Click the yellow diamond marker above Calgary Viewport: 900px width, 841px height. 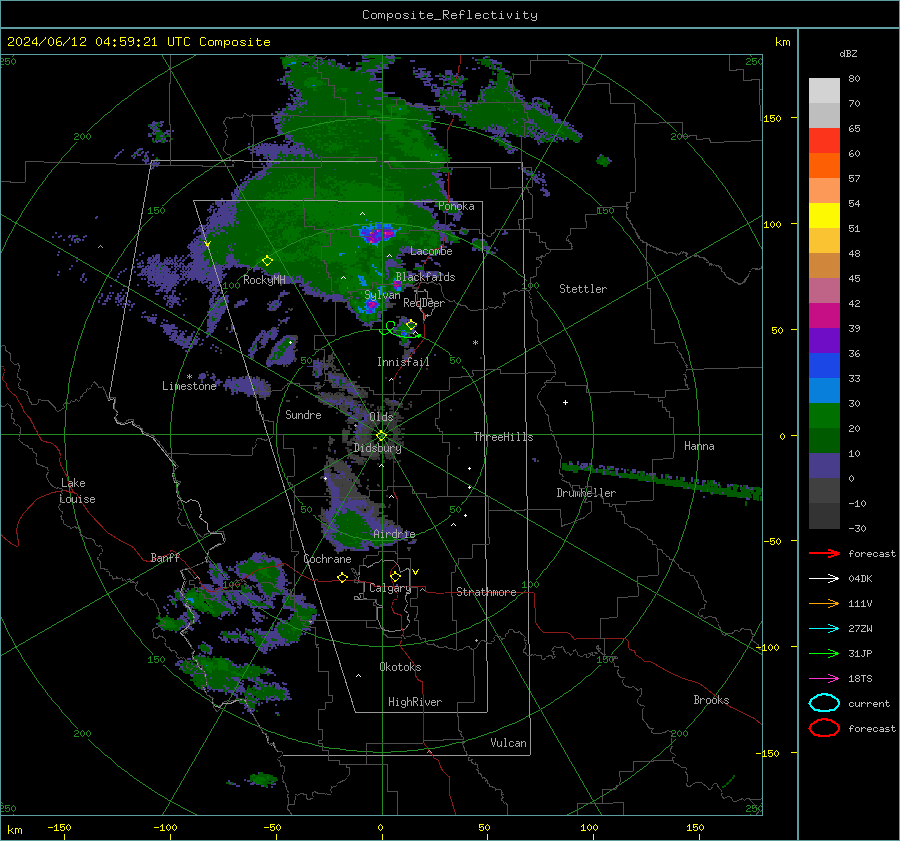[x=395, y=576]
